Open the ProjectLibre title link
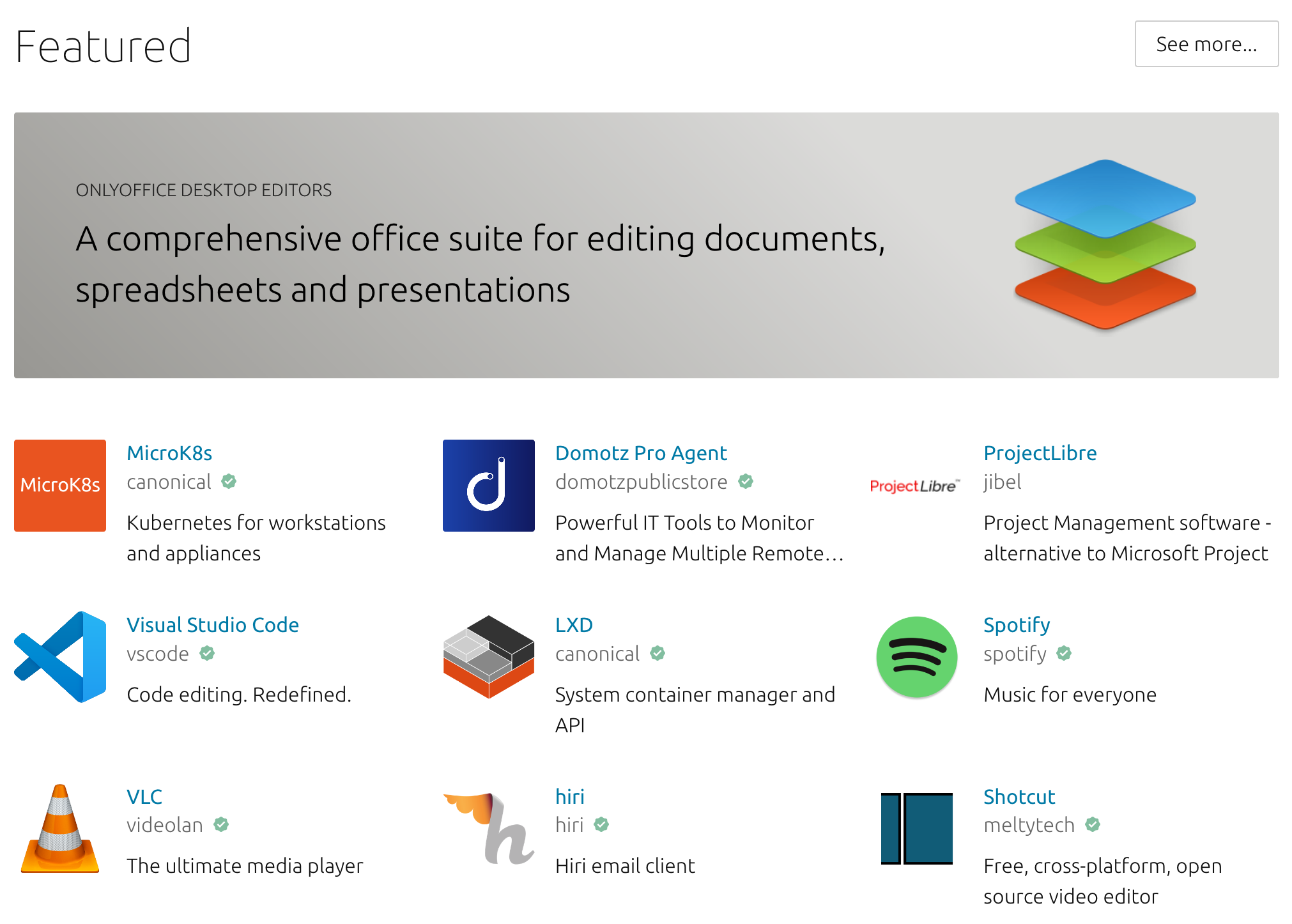The image size is (1292, 924). [x=1040, y=453]
